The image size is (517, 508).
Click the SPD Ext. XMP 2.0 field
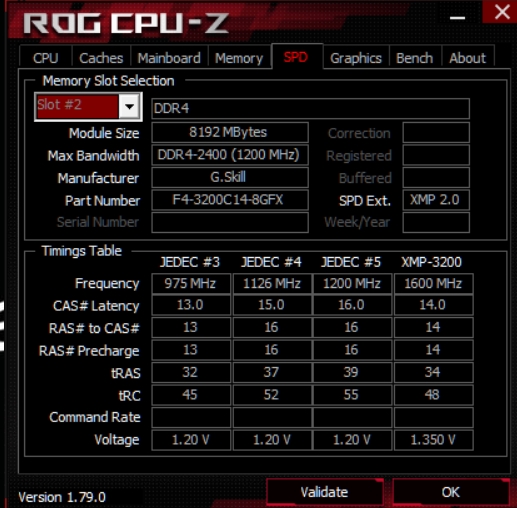436,200
